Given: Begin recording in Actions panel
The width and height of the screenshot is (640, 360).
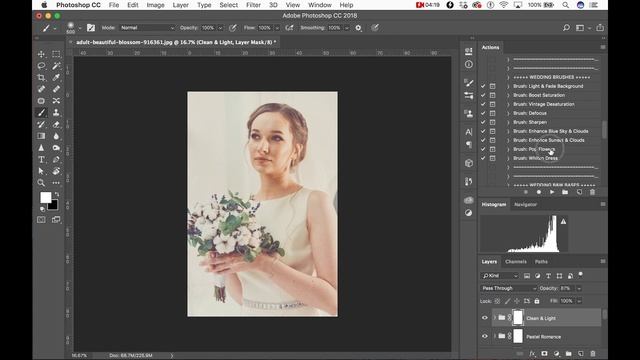Looking at the screenshot, I should click(539, 192).
